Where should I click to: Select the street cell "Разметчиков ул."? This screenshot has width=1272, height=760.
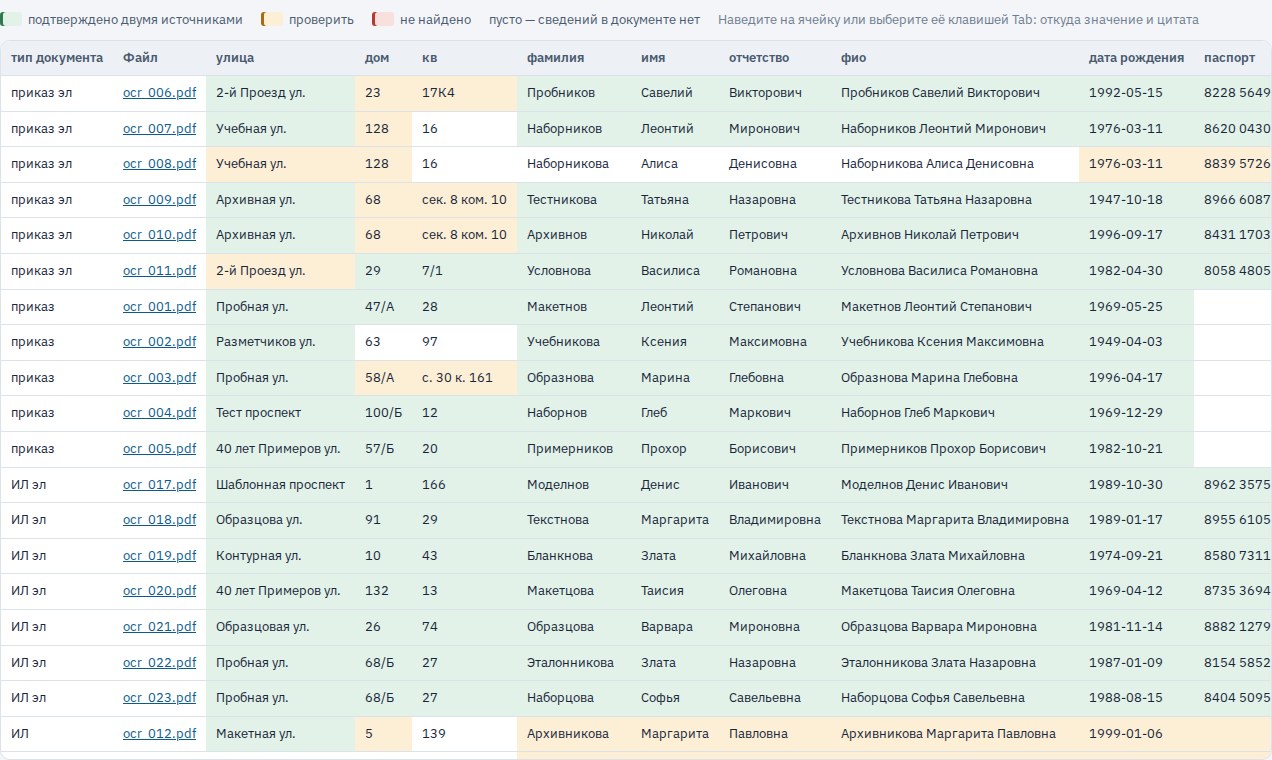[280, 342]
